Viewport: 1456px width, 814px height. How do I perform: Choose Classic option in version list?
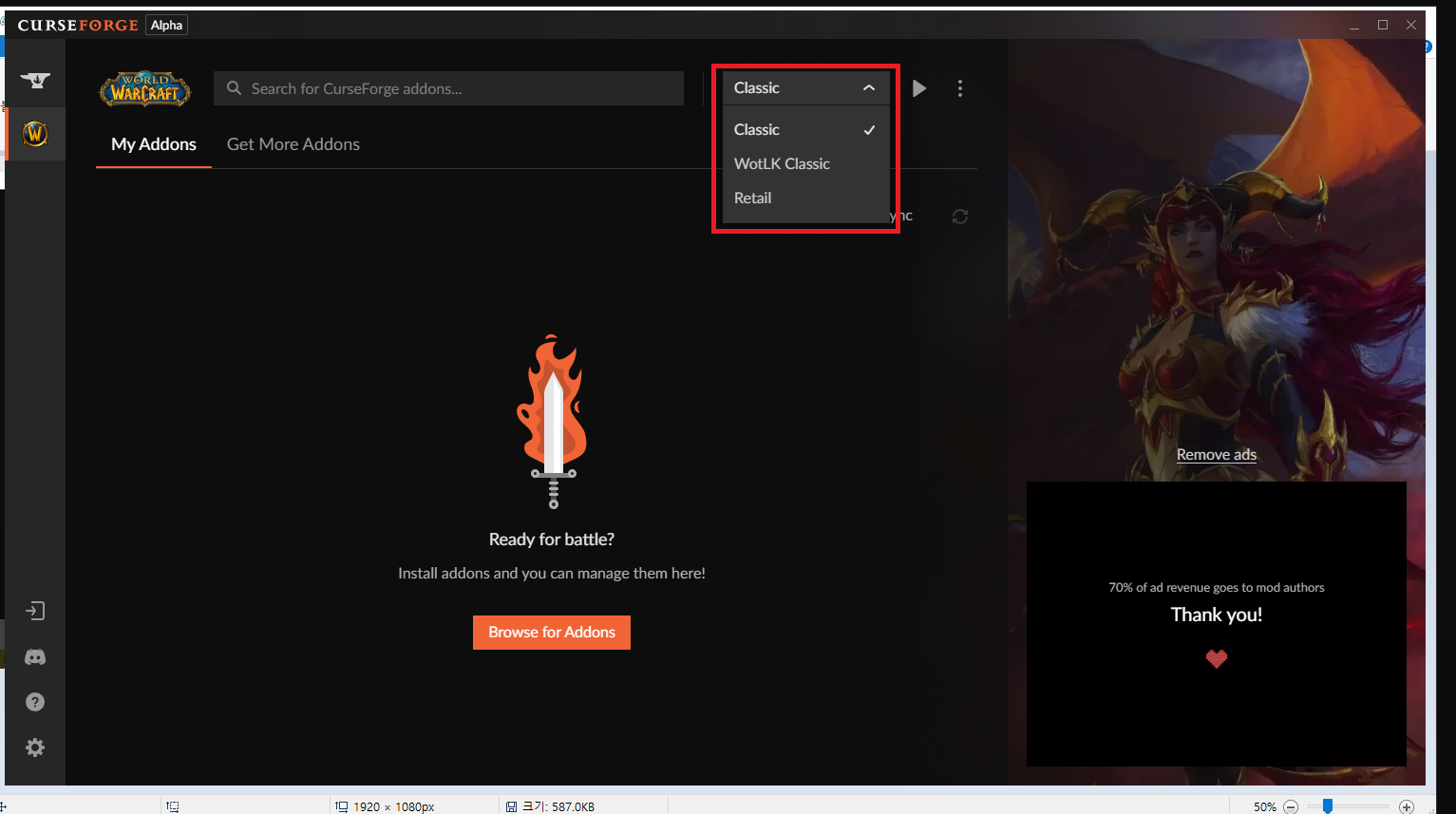[x=805, y=129]
